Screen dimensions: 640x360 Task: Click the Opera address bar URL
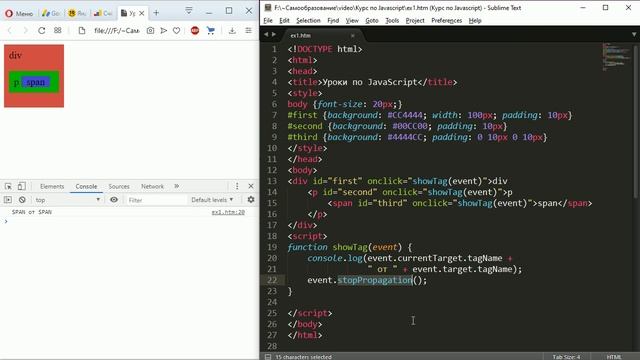point(117,31)
